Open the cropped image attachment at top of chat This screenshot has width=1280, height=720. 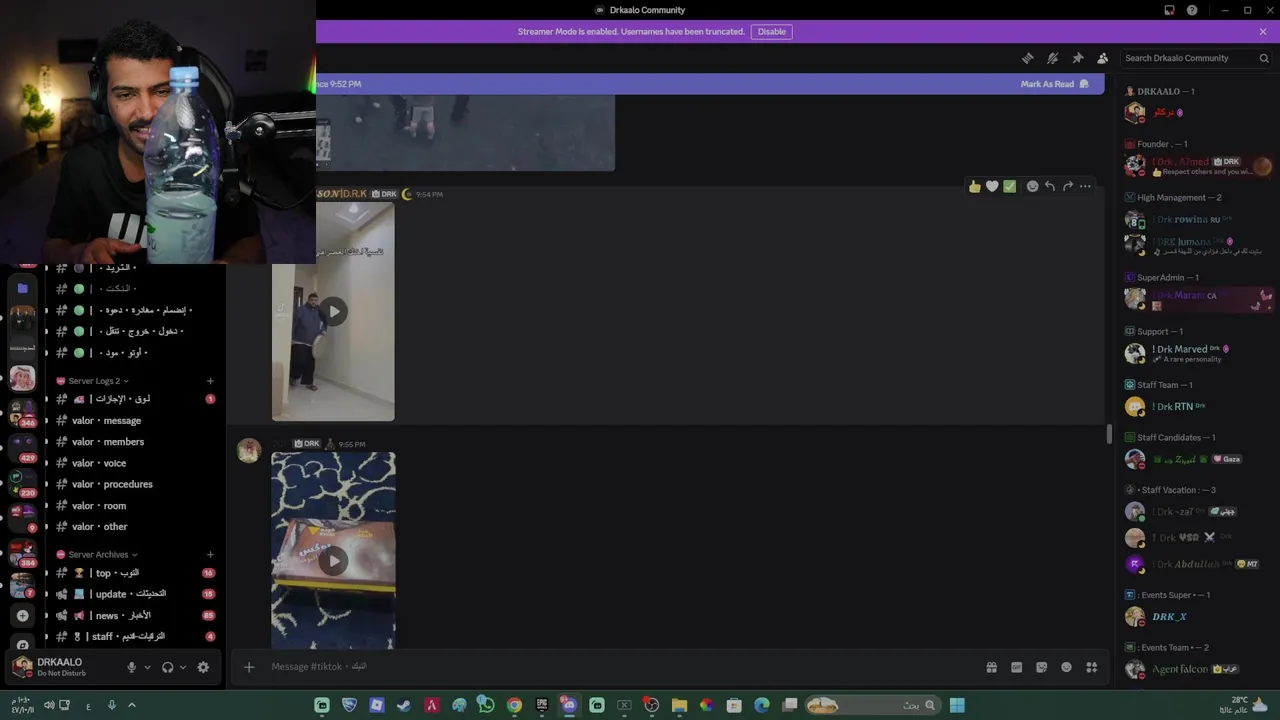(465, 133)
